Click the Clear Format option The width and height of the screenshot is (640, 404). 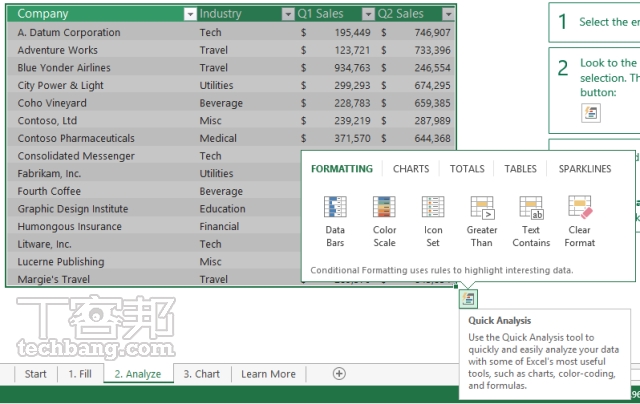coord(580,221)
